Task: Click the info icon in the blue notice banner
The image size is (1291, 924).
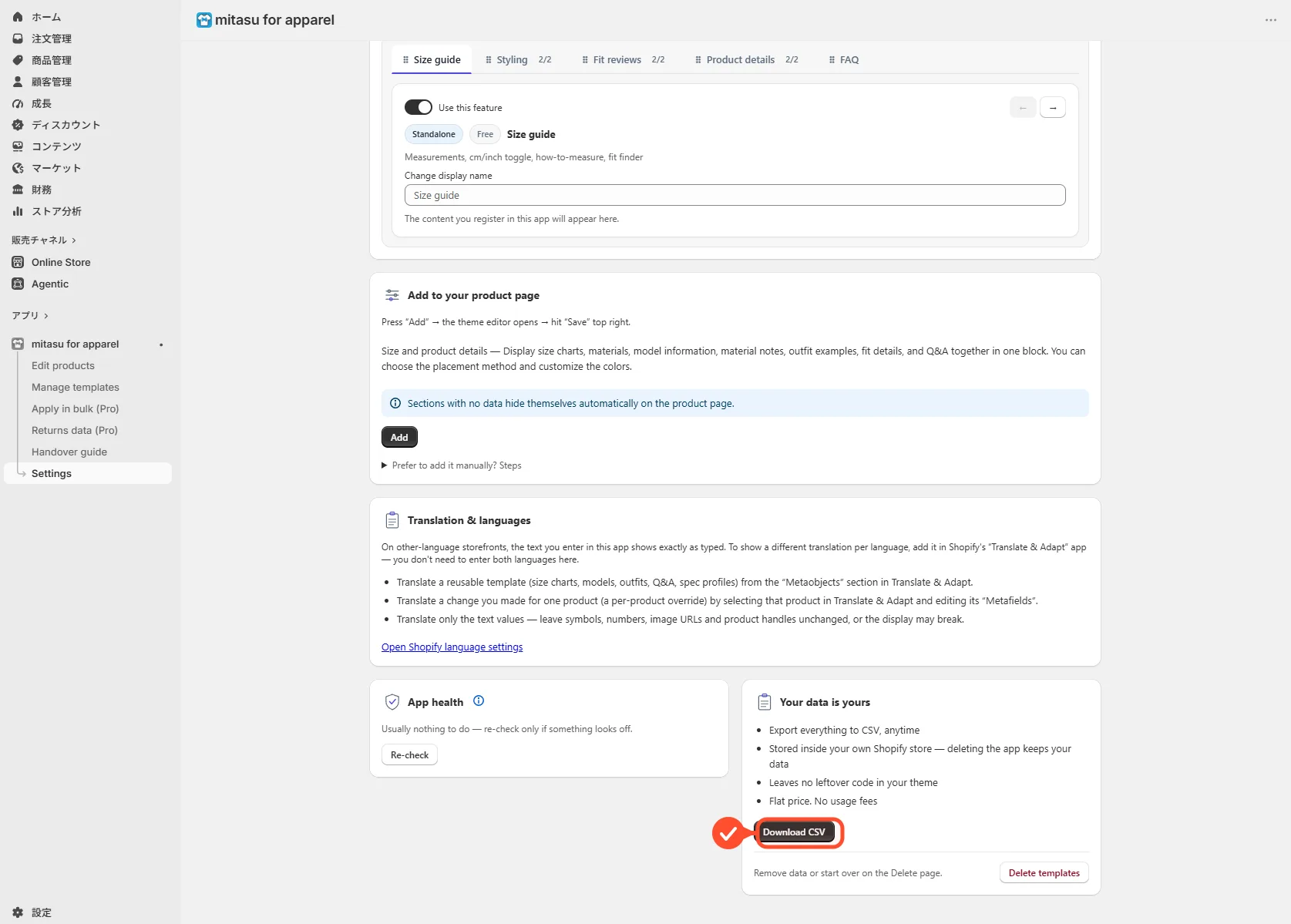Action: (x=395, y=403)
